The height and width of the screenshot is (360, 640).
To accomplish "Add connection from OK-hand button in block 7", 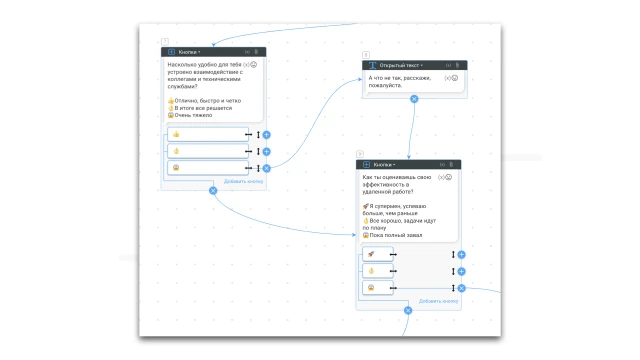I will 267,151.
